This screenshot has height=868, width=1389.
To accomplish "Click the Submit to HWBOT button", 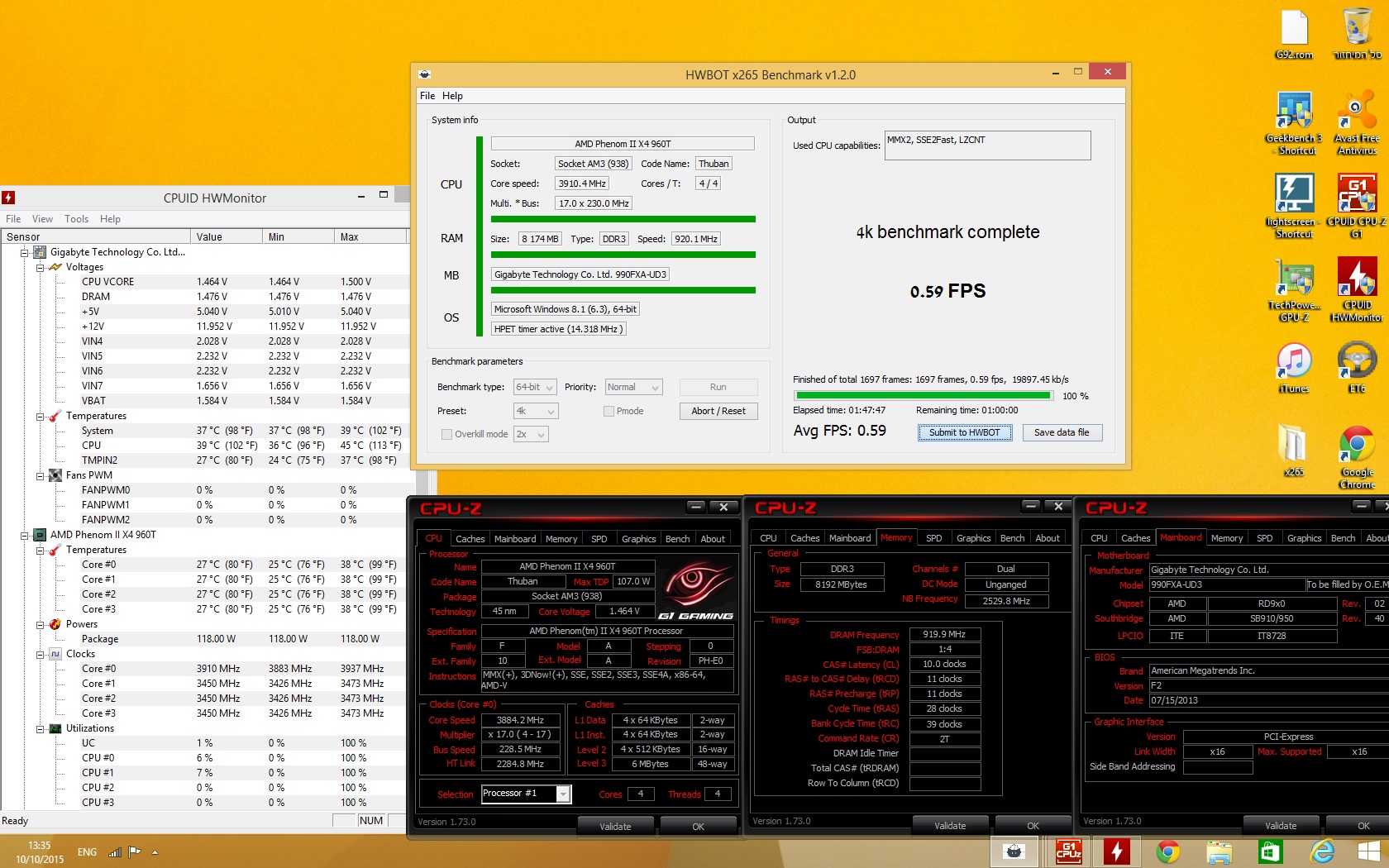I will (964, 432).
